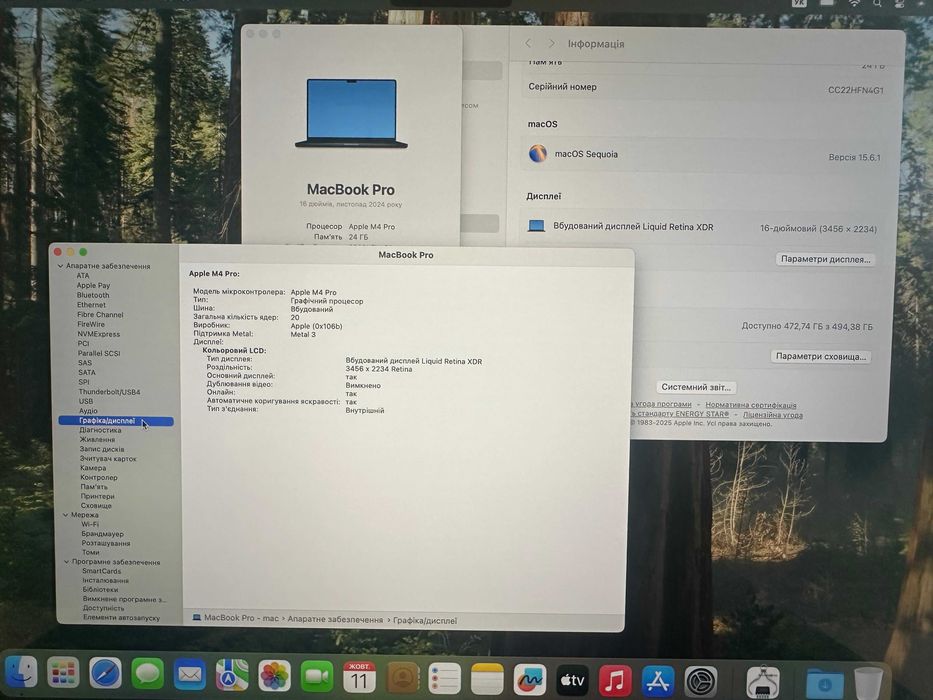Open App Store in the Dock
933x700 pixels.
pyautogui.click(x=658, y=681)
